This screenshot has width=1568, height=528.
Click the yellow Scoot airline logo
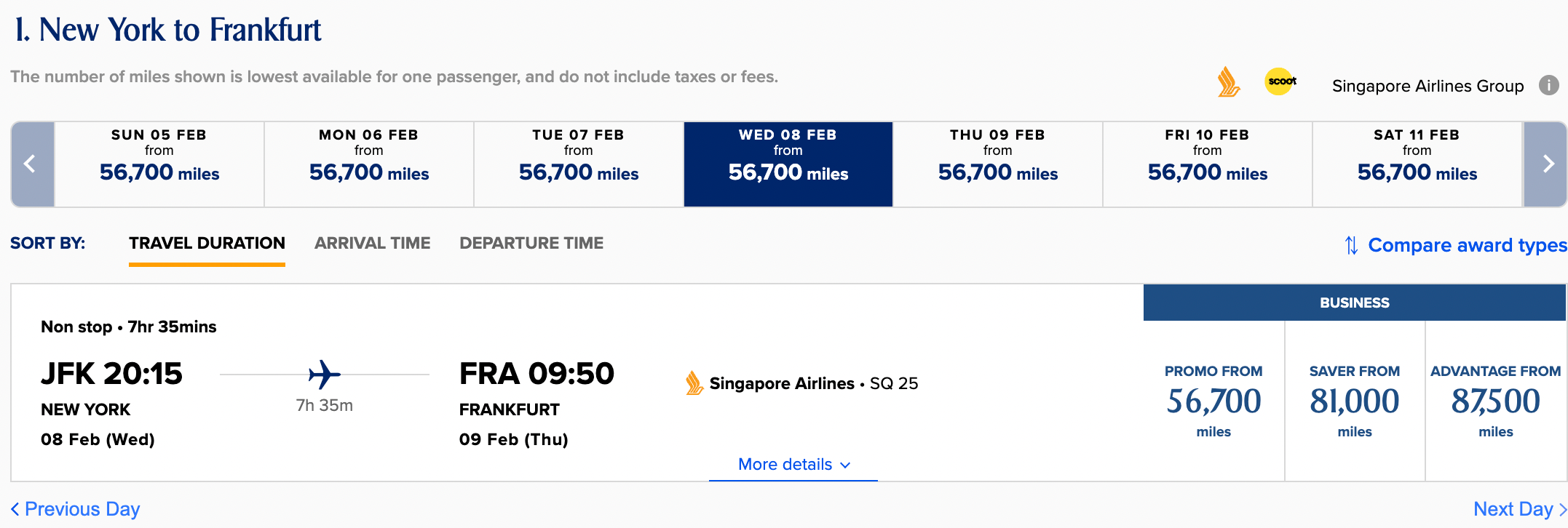pos(1280,81)
